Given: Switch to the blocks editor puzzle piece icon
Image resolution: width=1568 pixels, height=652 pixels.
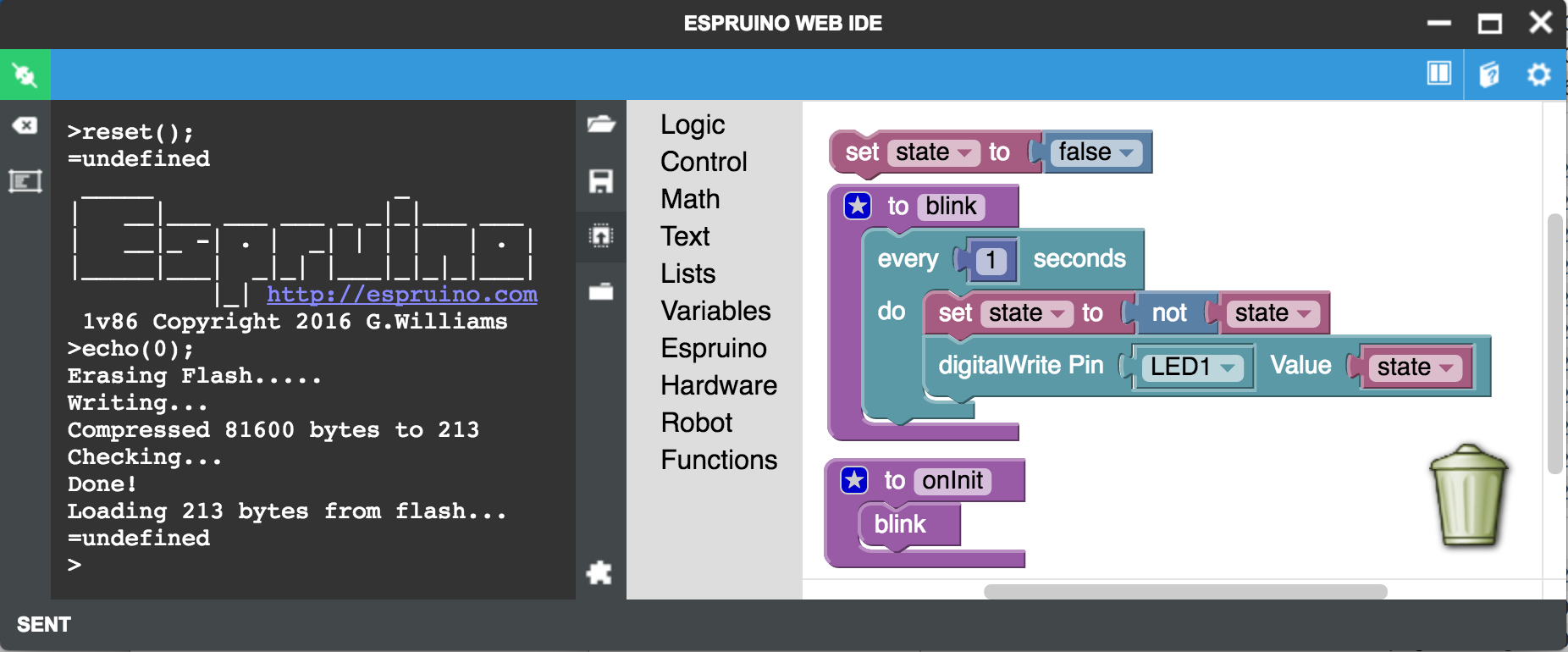Looking at the screenshot, I should click(599, 572).
